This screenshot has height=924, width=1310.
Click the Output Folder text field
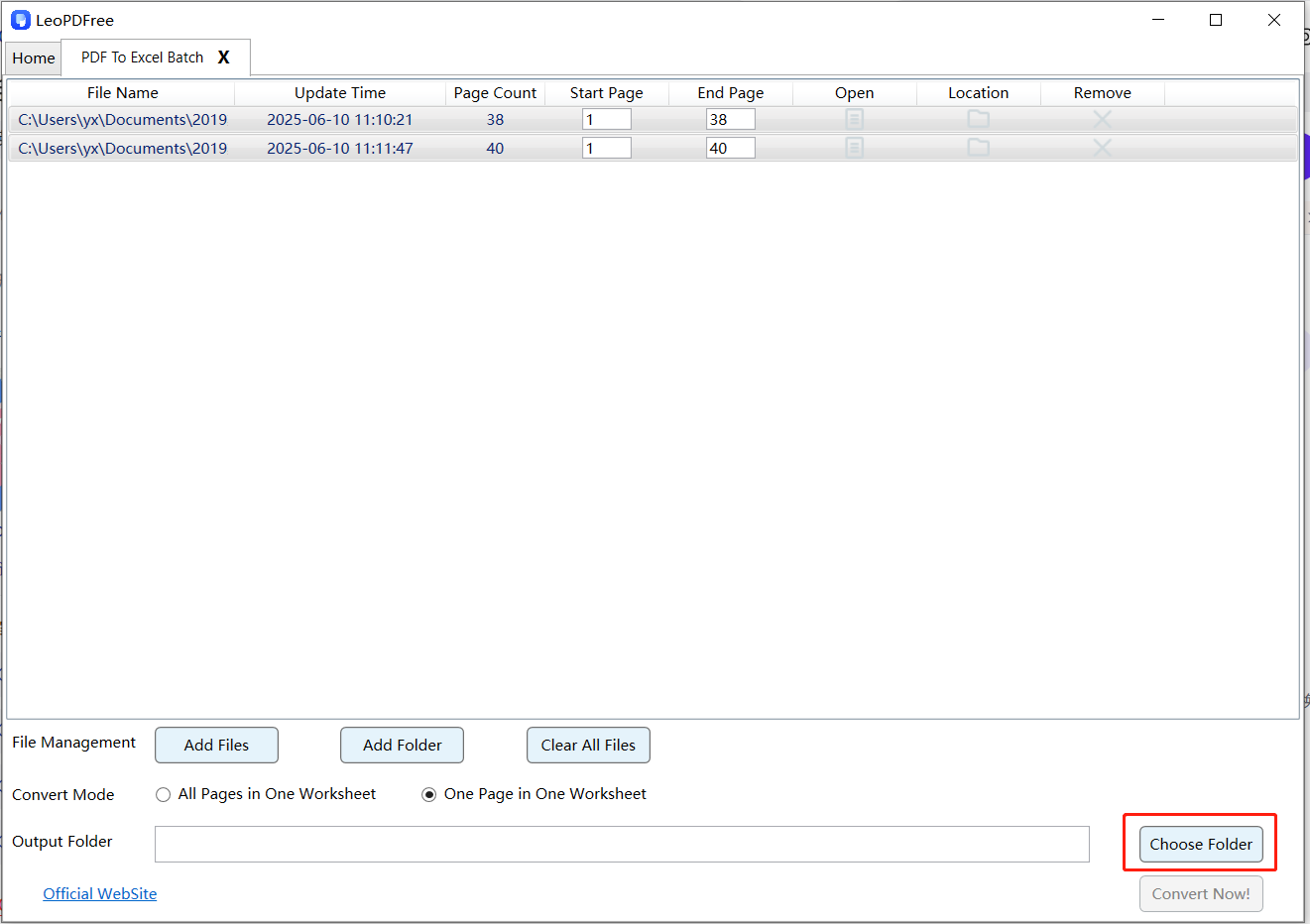point(622,844)
